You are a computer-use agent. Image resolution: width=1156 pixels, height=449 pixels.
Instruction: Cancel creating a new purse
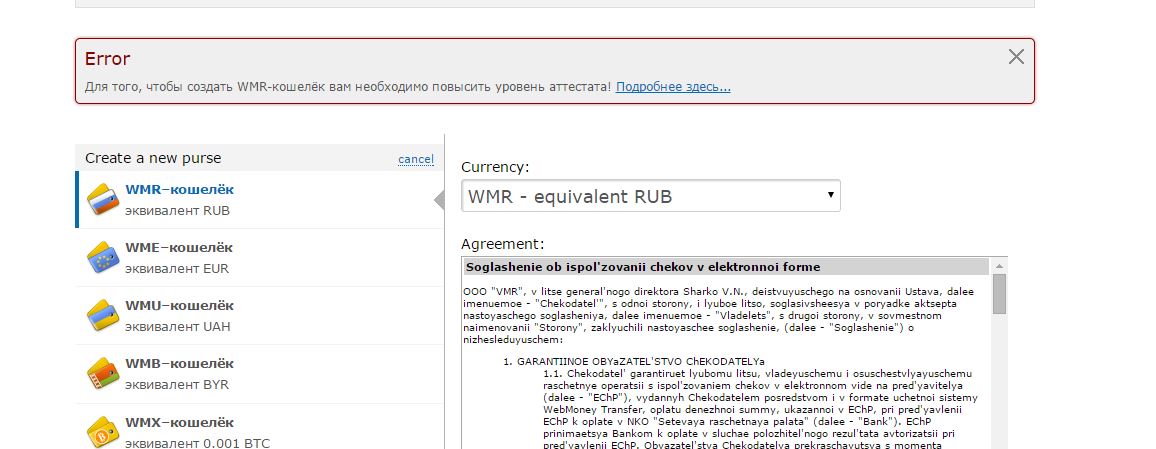[x=416, y=159]
